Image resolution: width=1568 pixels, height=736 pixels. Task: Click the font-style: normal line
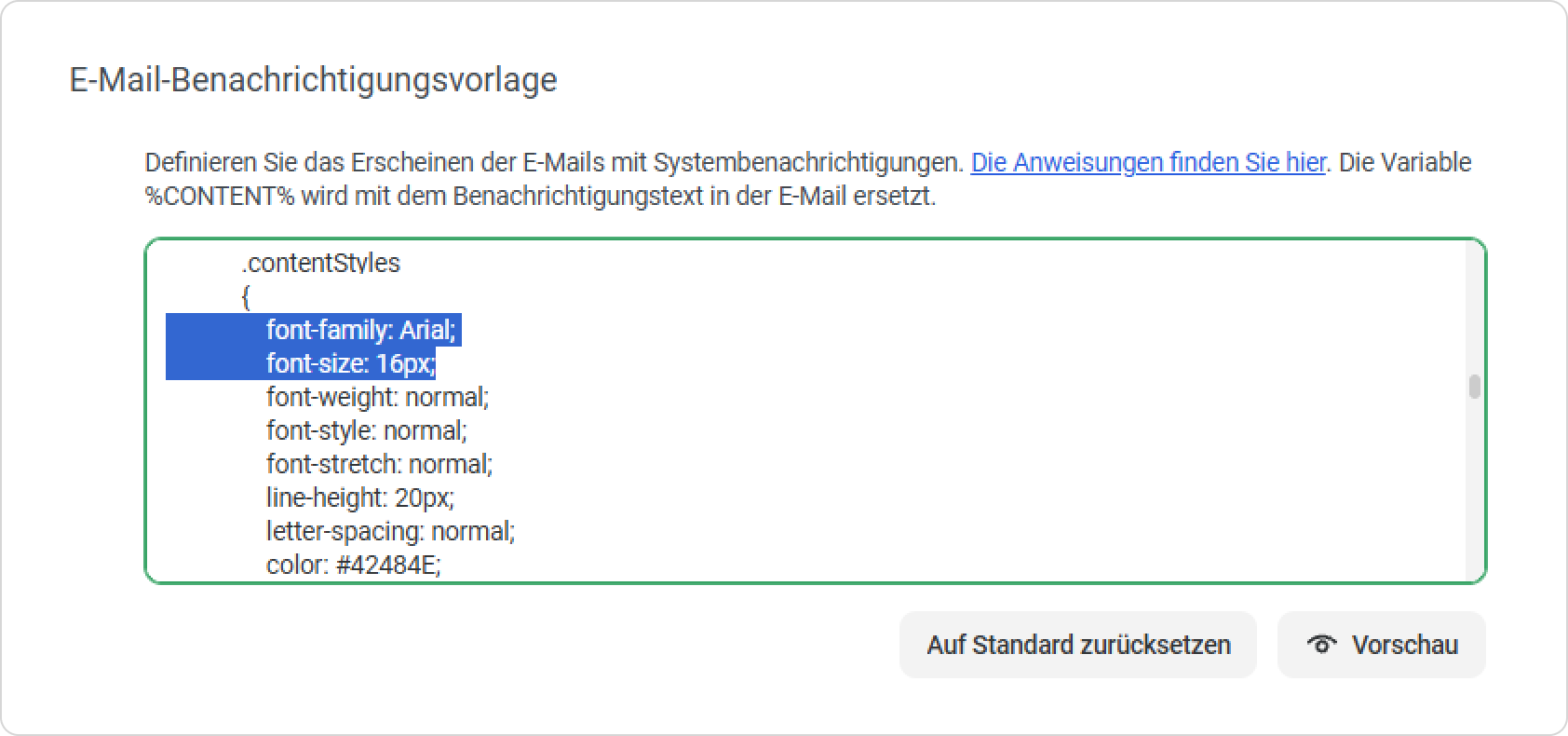point(366,430)
